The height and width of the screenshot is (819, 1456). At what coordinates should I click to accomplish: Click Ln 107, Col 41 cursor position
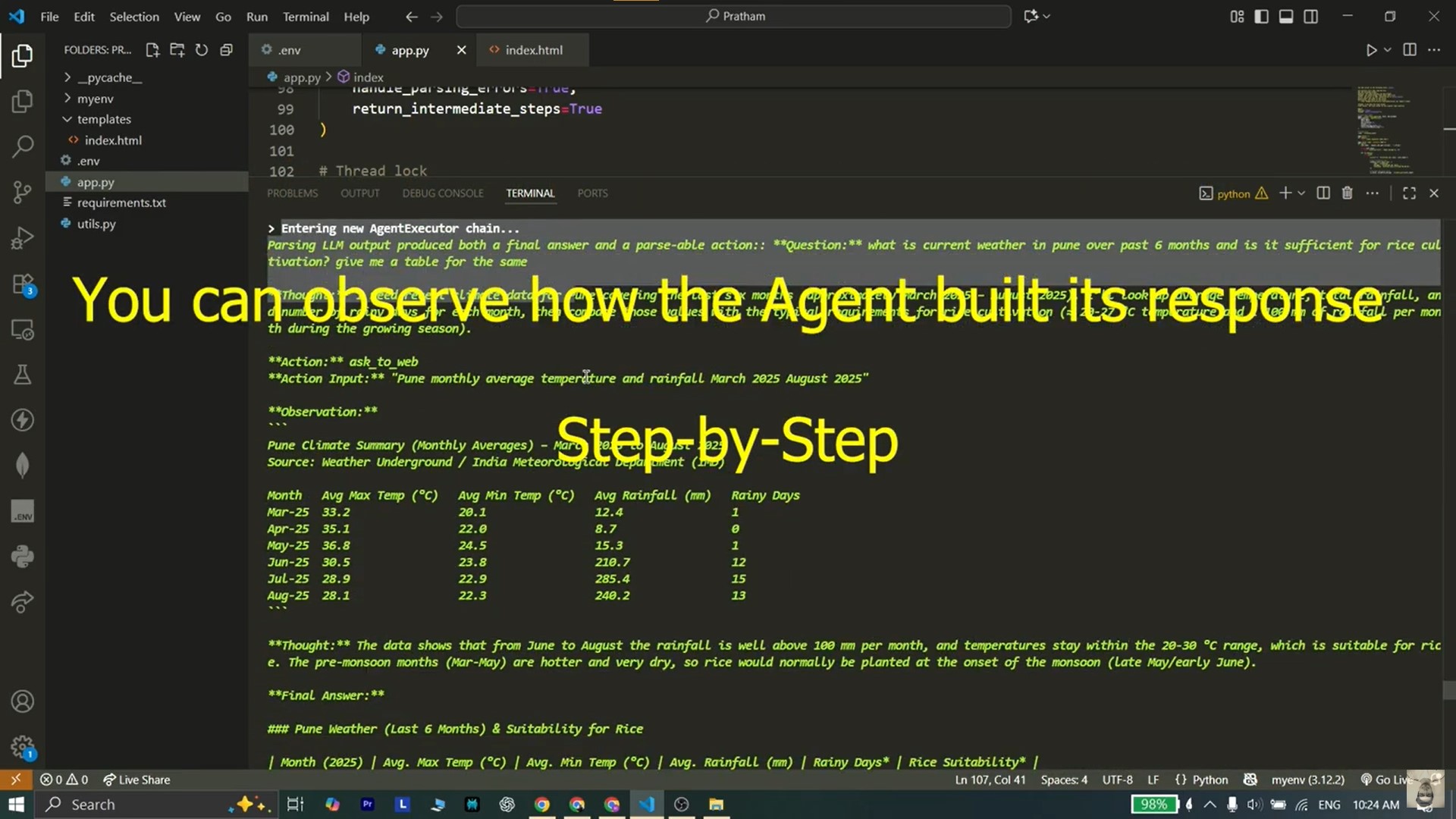click(x=990, y=780)
